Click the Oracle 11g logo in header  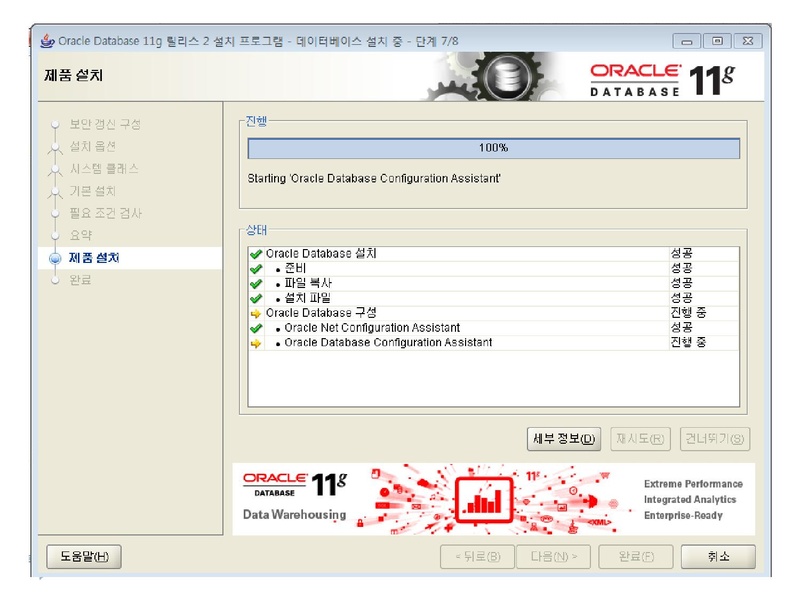tap(662, 78)
